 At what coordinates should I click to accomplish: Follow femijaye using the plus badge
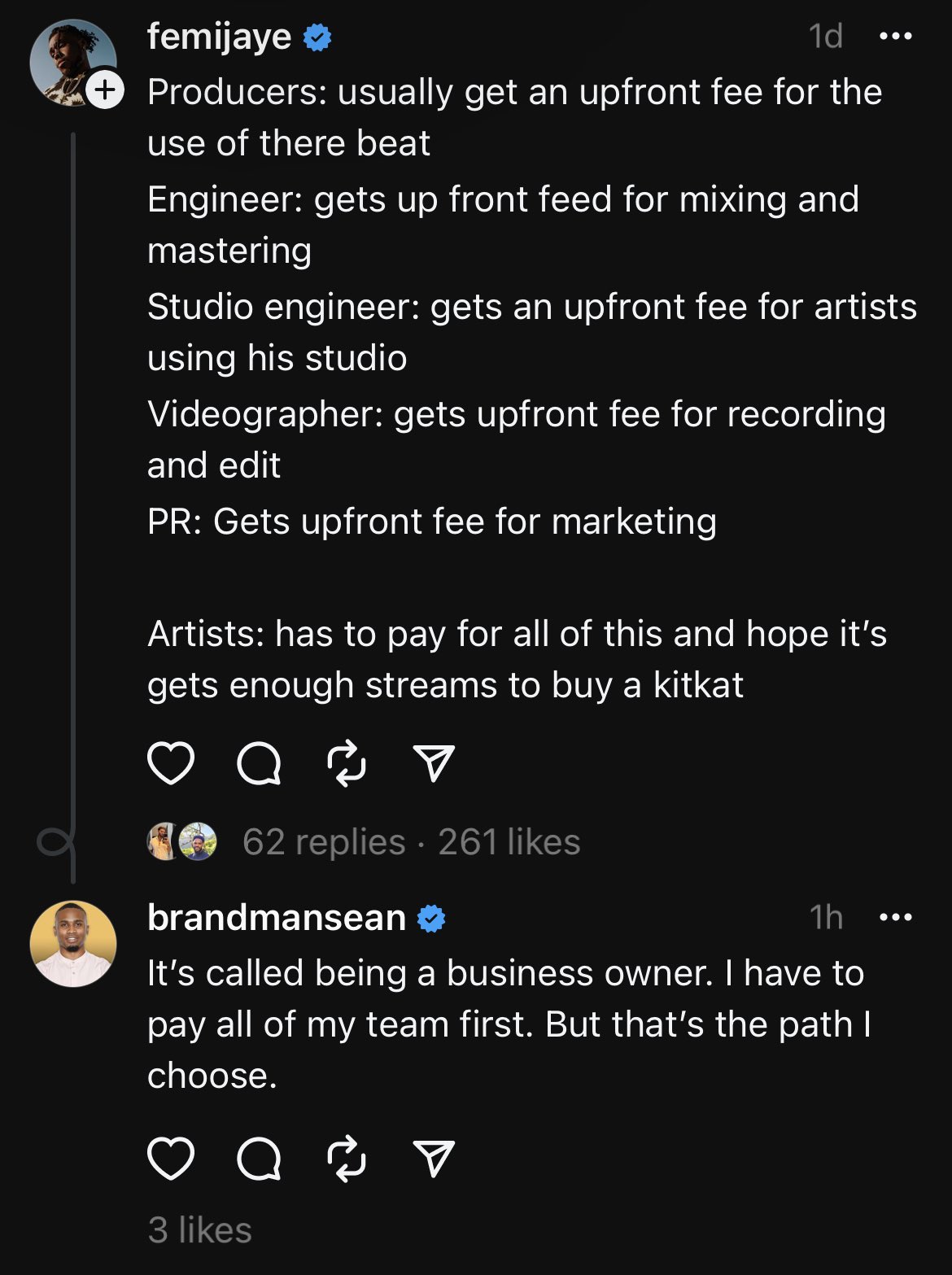click(106, 90)
